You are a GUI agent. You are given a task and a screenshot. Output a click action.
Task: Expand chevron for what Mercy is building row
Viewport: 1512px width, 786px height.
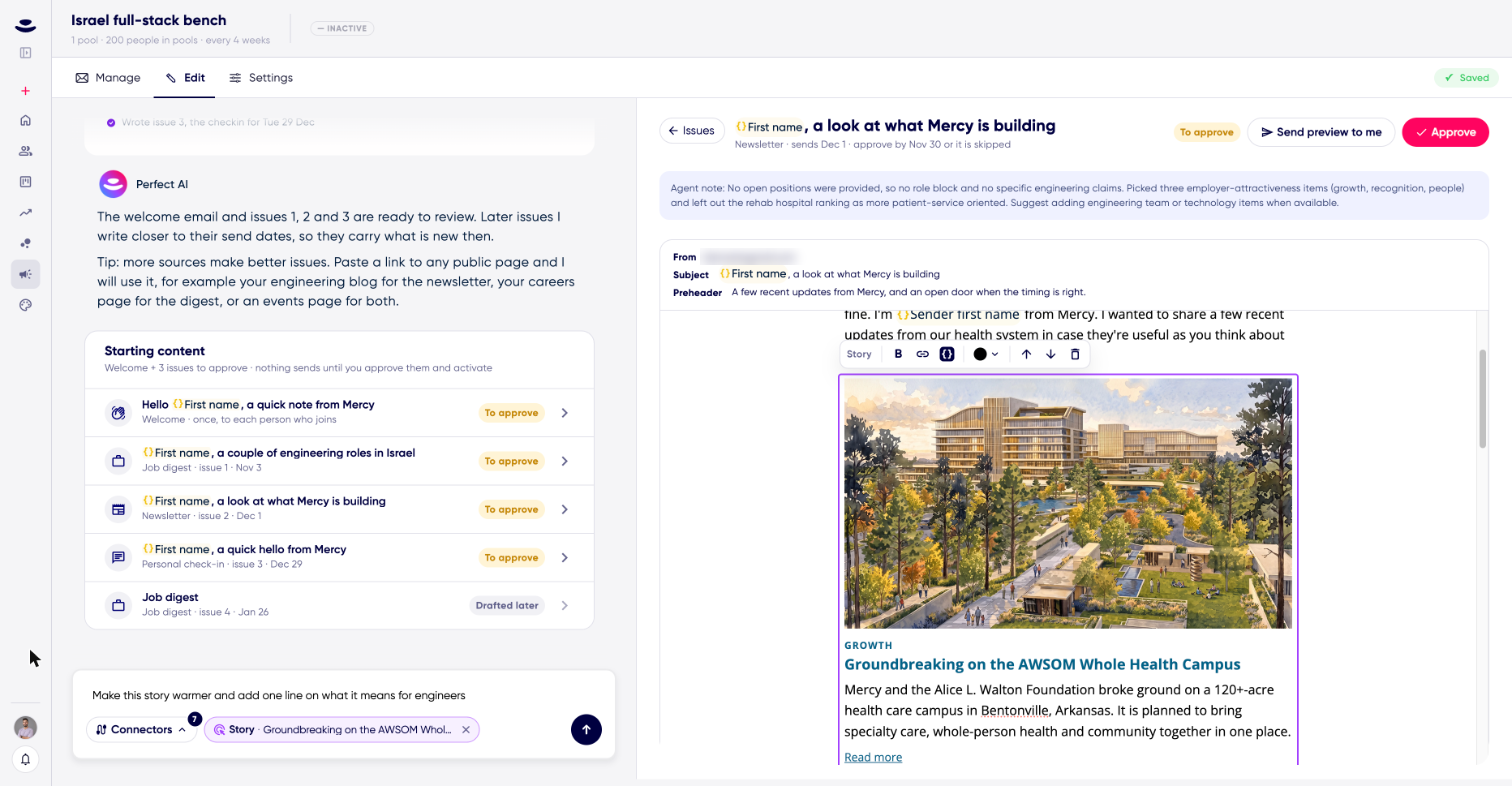[565, 509]
